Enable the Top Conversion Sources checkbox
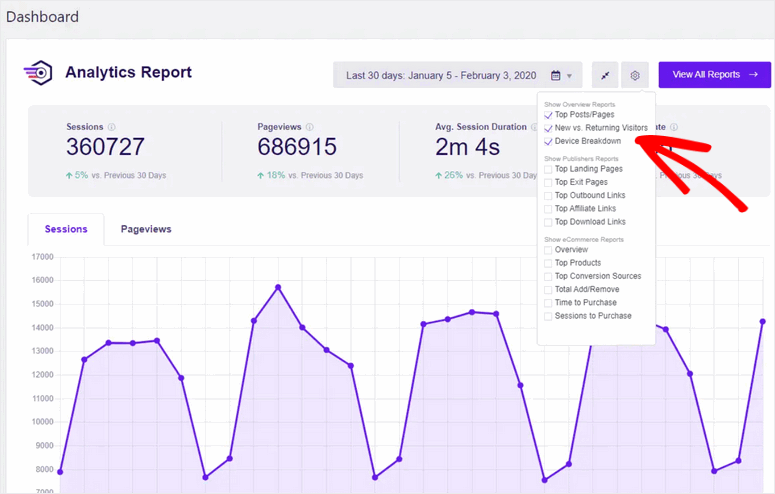This screenshot has height=494, width=775. click(548, 277)
